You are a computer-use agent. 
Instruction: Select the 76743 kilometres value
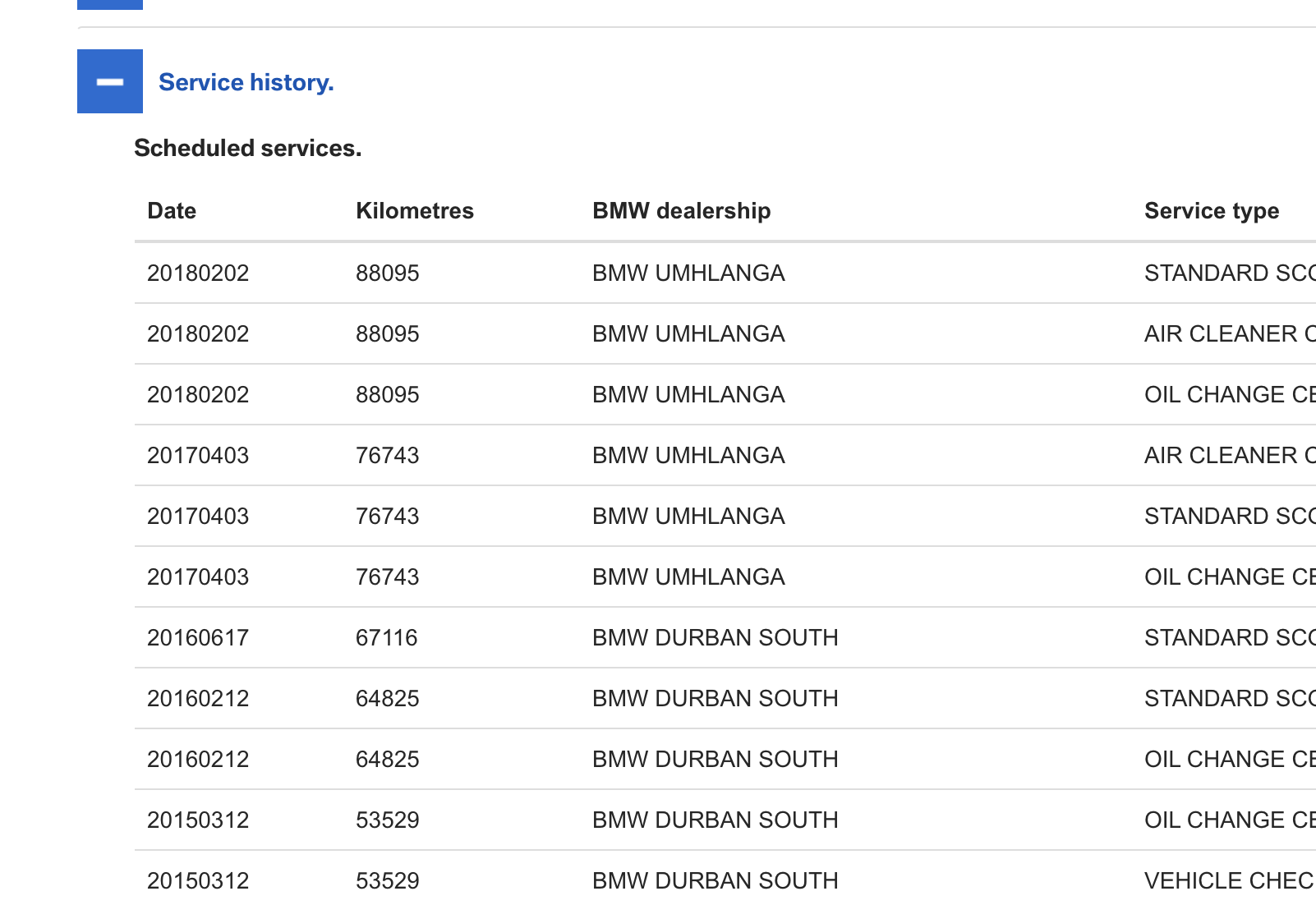(387, 455)
